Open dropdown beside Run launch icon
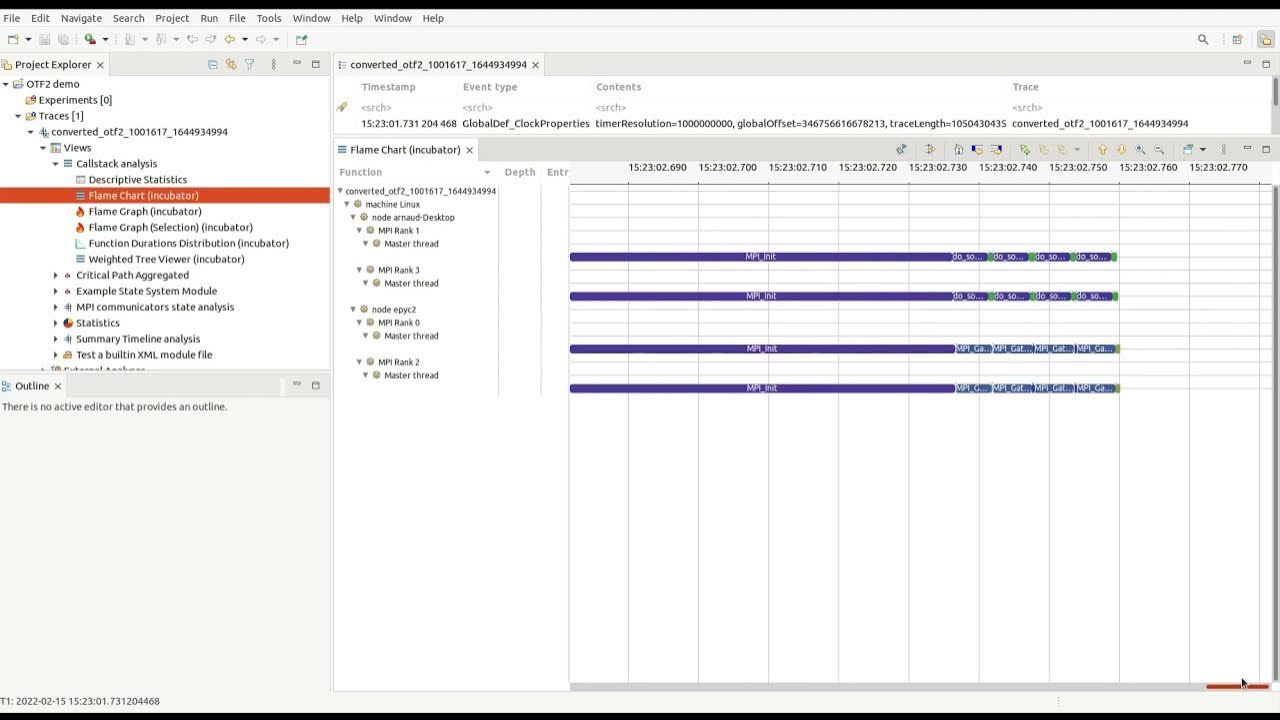 tap(105, 39)
